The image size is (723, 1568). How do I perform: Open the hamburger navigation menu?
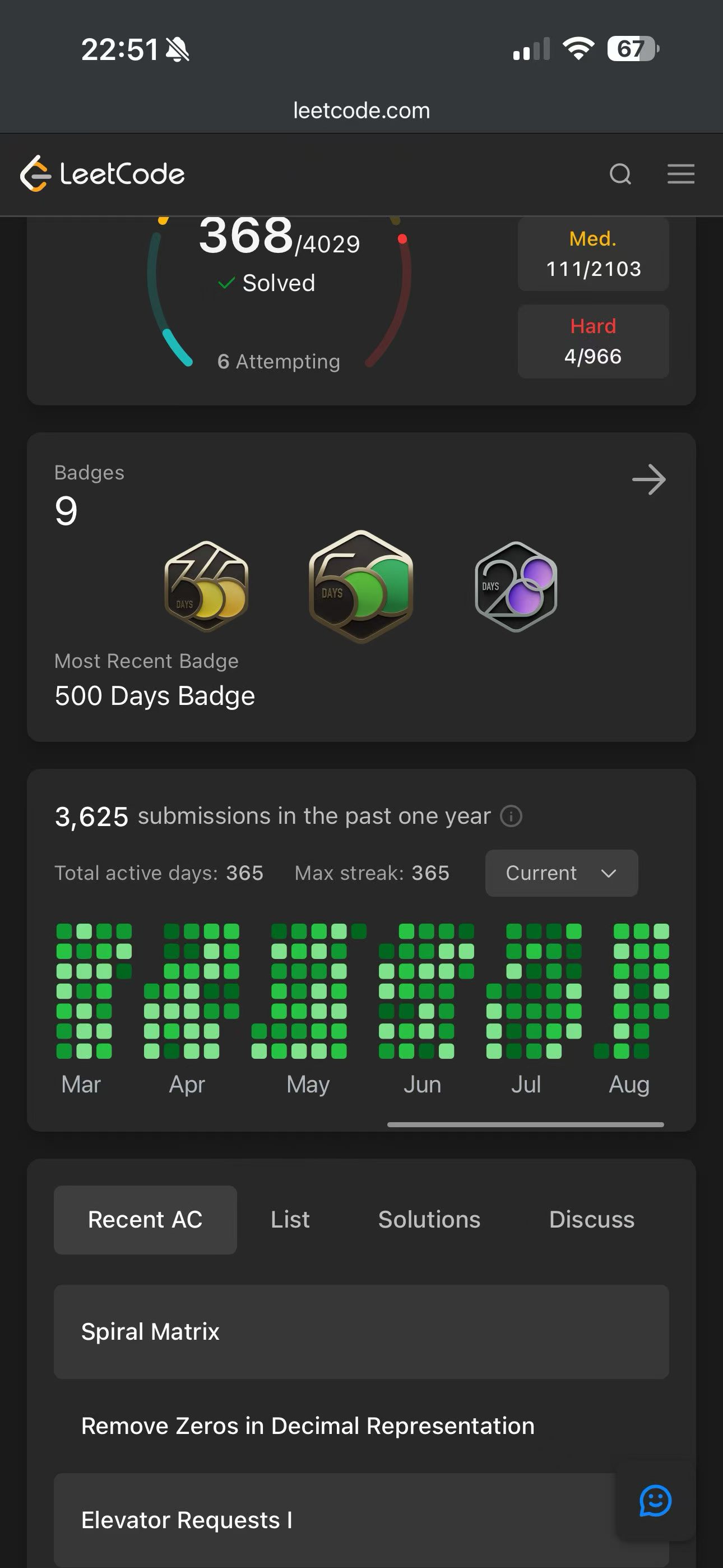coord(680,174)
